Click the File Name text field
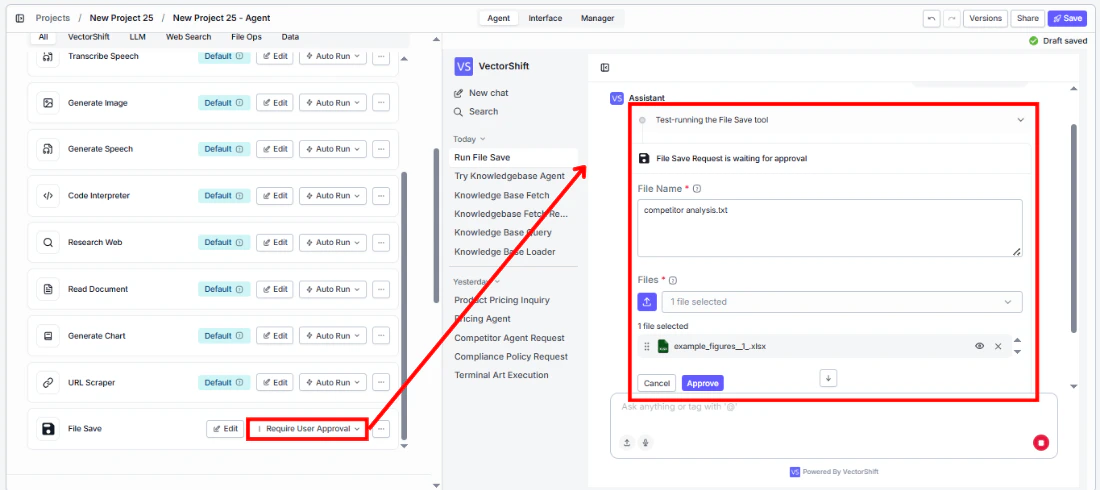The width and height of the screenshot is (1100, 490). (830, 228)
